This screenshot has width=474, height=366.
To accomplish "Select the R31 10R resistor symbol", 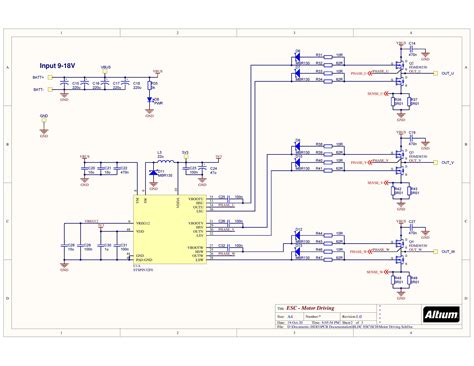I will coord(328,57).
